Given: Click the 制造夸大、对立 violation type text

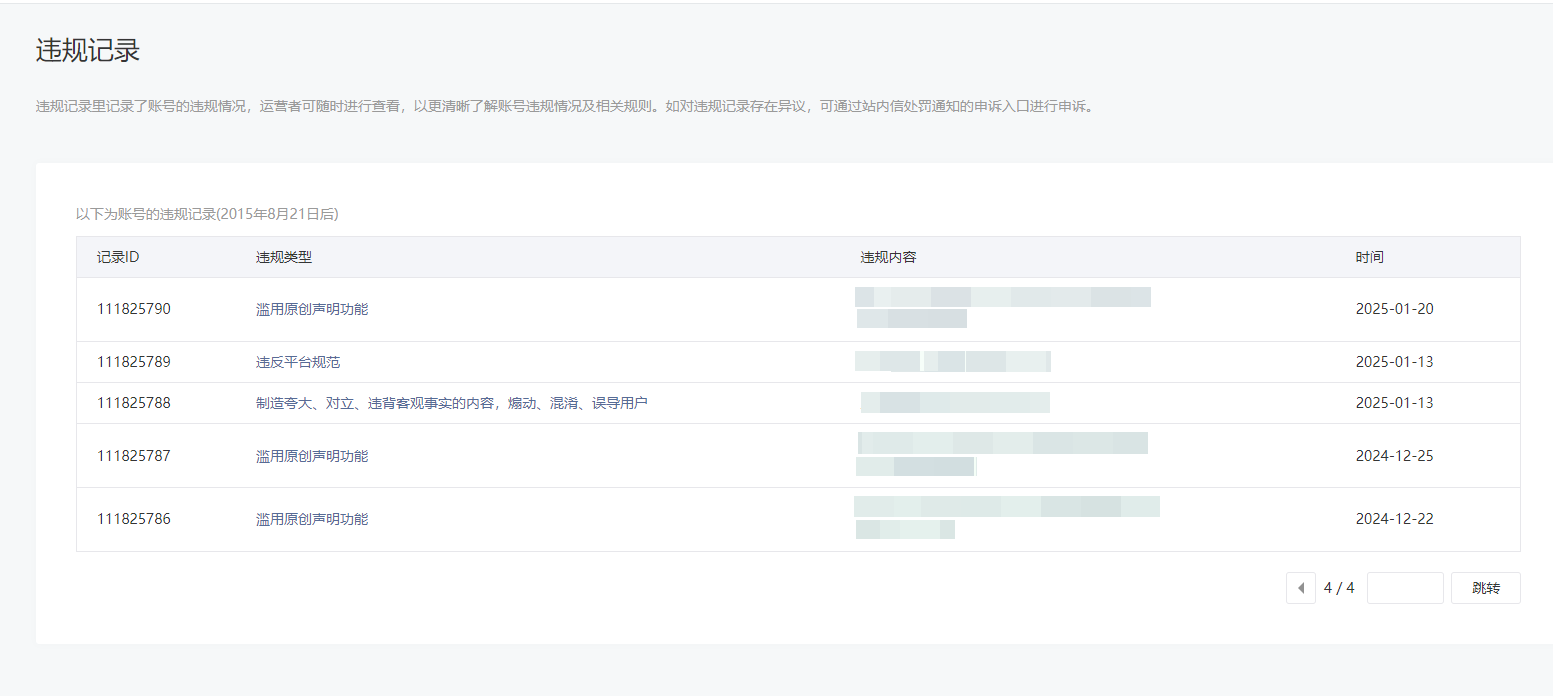Looking at the screenshot, I should point(451,403).
